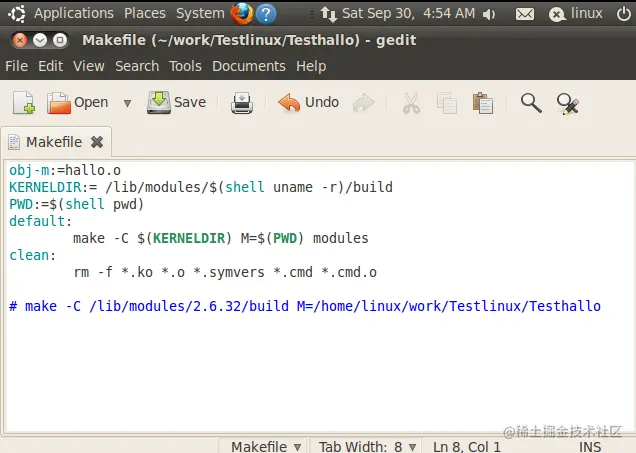Open the Documents menu

(x=249, y=66)
